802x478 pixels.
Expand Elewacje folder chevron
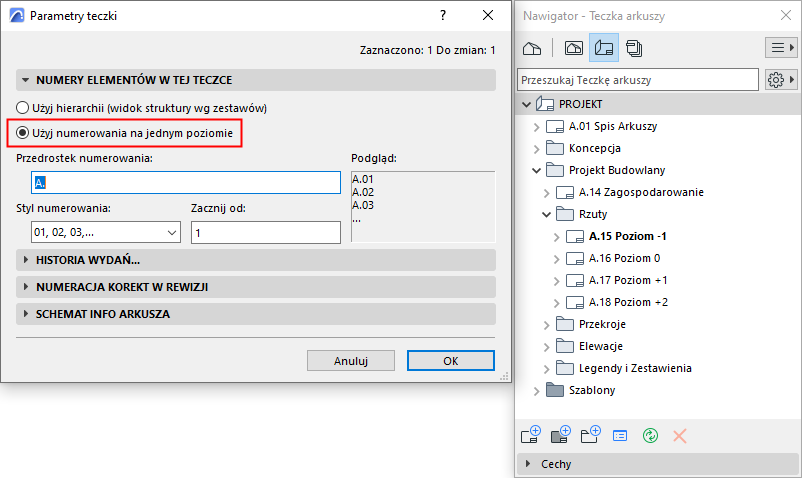[x=546, y=347]
